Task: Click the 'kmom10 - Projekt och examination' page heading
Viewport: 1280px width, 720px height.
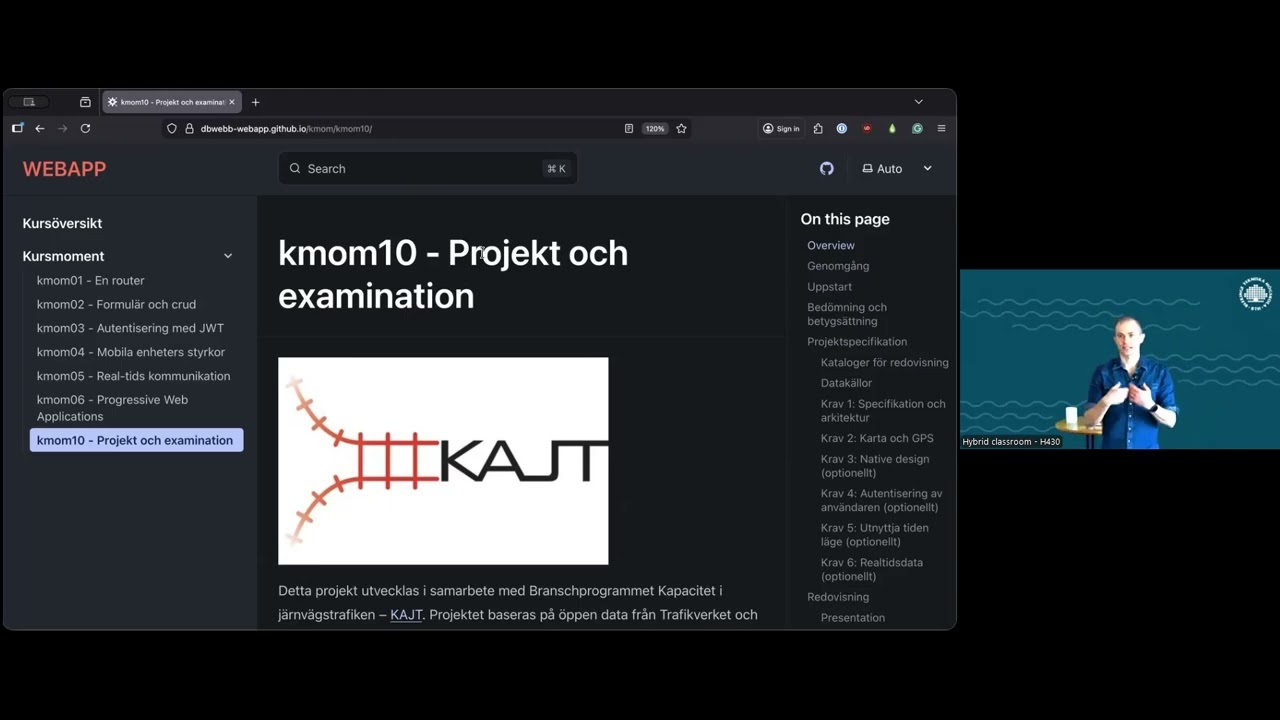Action: tap(453, 274)
